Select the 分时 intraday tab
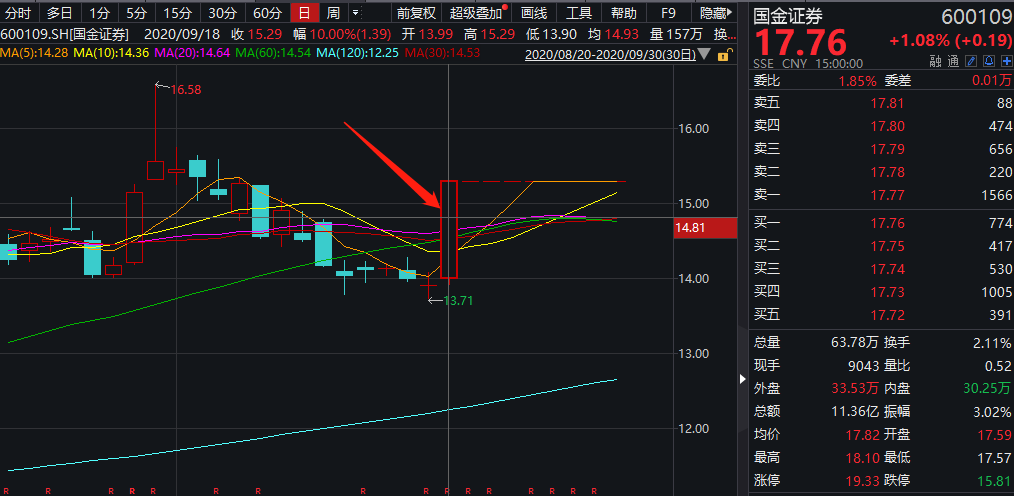Image resolution: width=1014 pixels, height=496 pixels. pyautogui.click(x=19, y=13)
